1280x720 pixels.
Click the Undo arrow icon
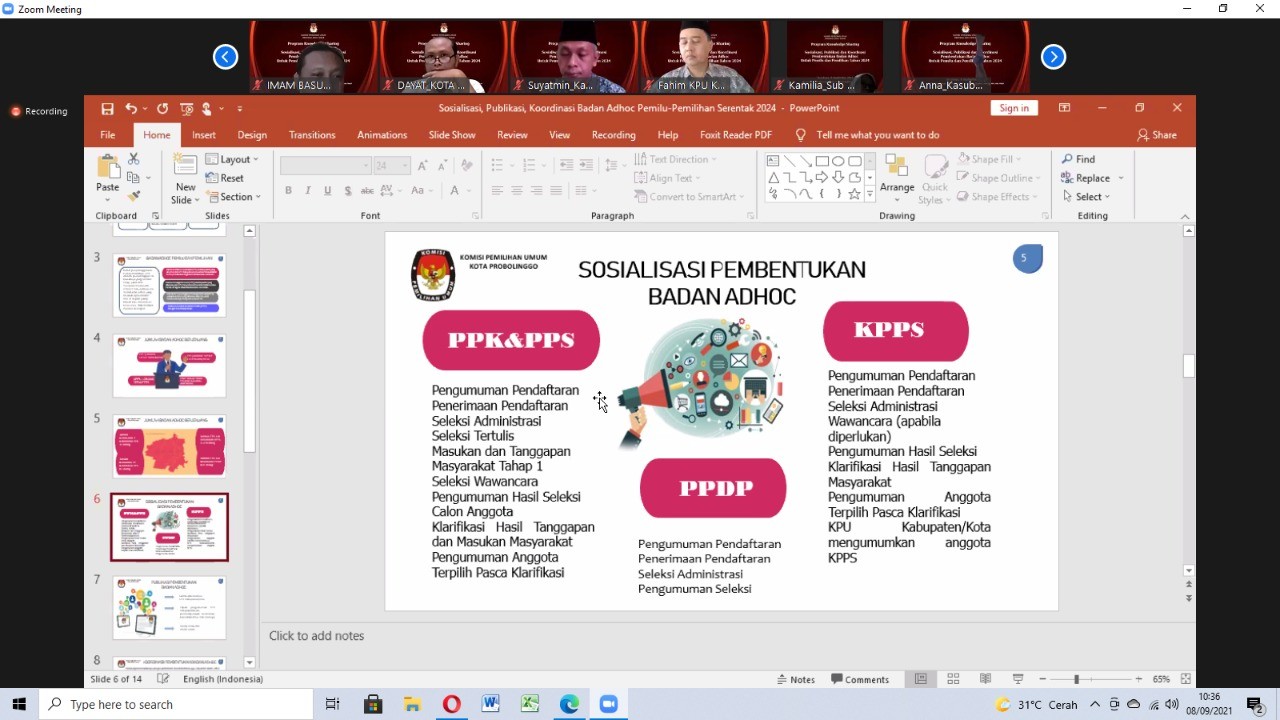tap(131, 108)
